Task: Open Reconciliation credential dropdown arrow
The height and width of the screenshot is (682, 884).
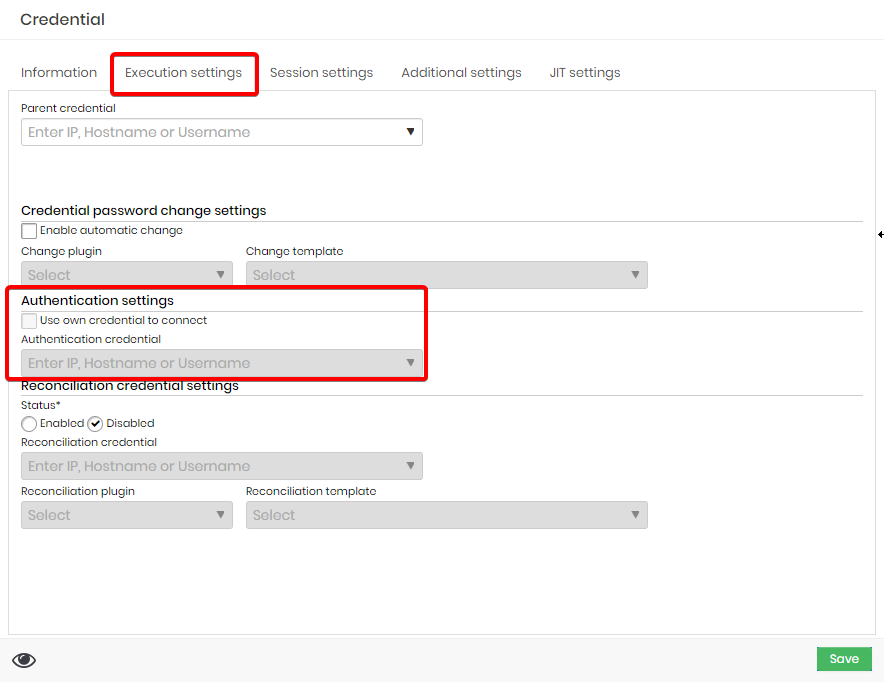Action: [410, 466]
